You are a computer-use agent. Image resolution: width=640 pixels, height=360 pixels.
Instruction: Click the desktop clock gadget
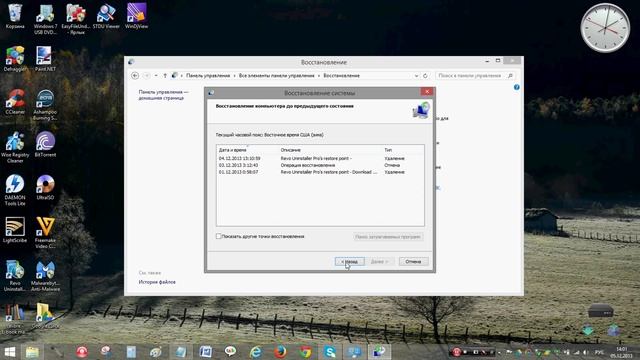coord(605,28)
